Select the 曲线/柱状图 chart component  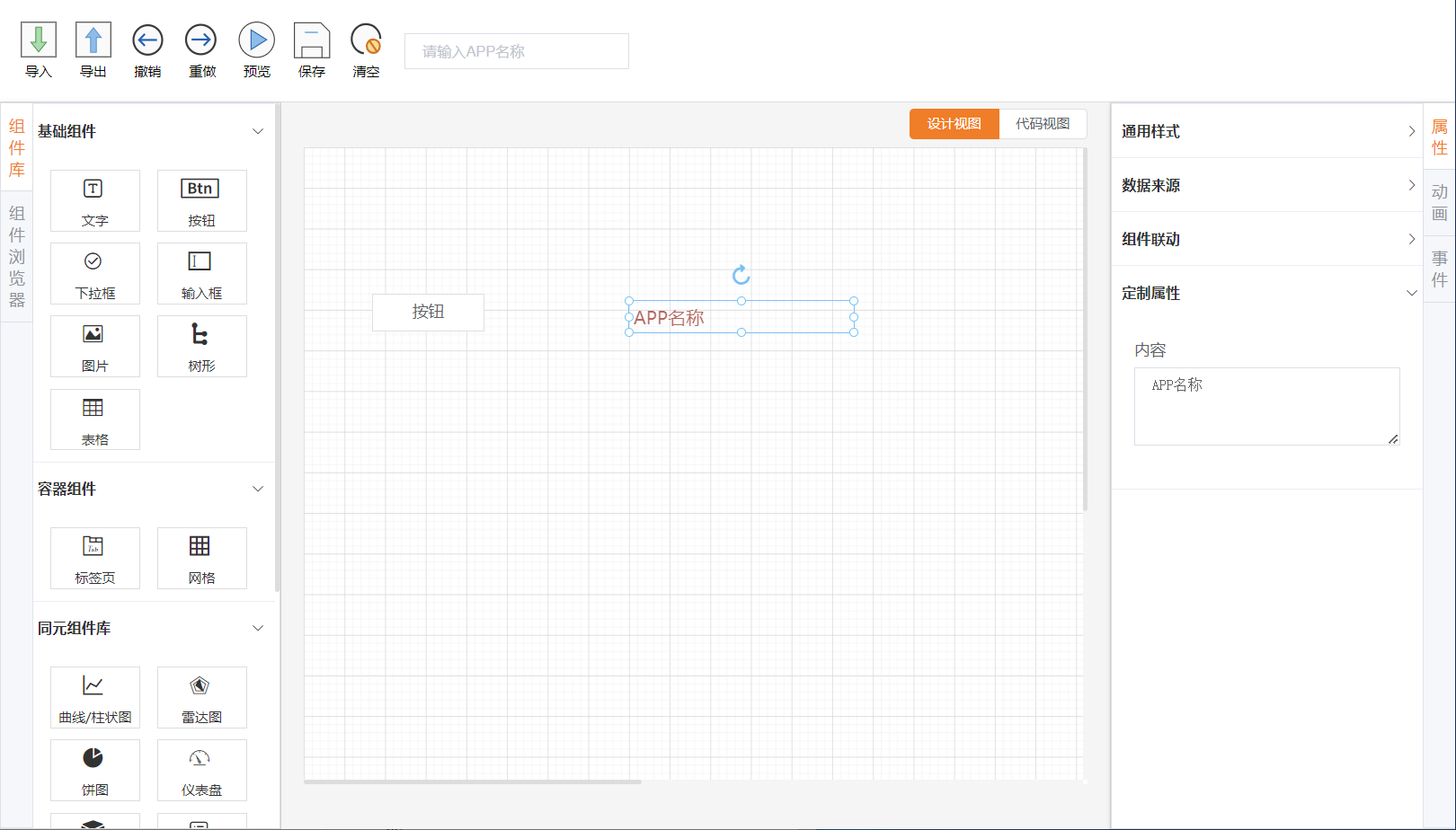95,698
